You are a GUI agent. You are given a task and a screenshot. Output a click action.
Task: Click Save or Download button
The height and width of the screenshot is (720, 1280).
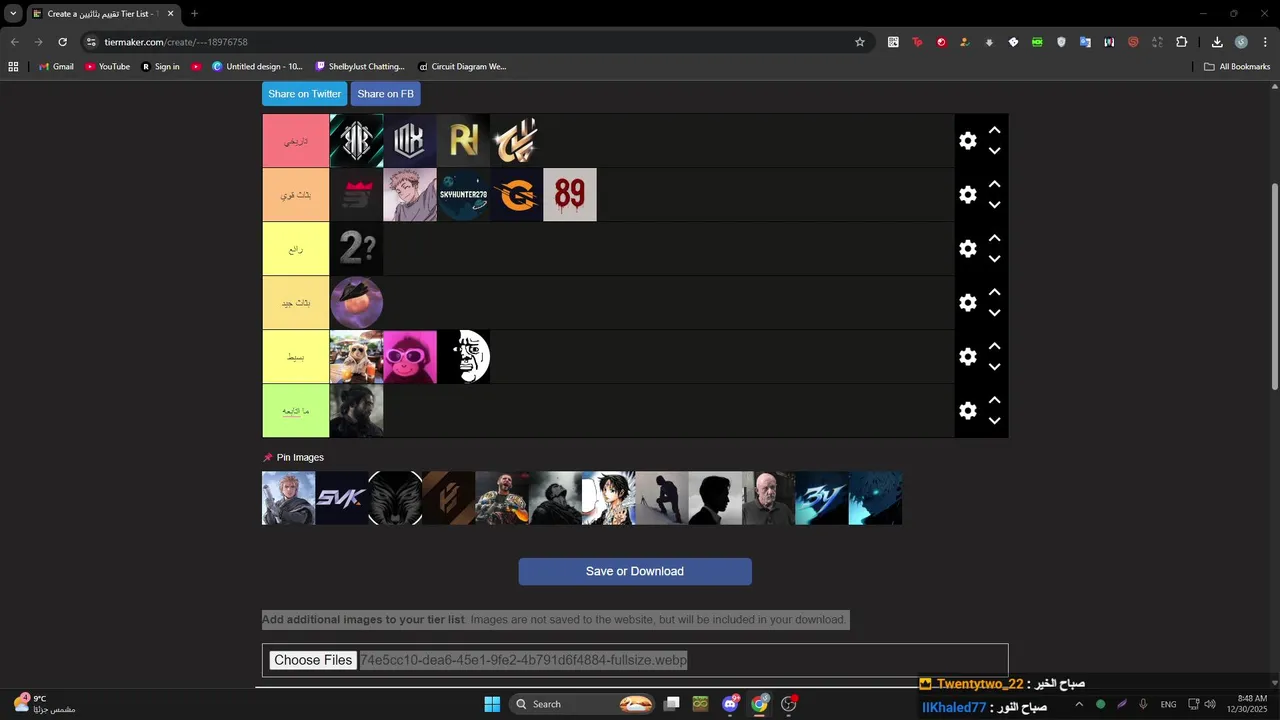635,571
